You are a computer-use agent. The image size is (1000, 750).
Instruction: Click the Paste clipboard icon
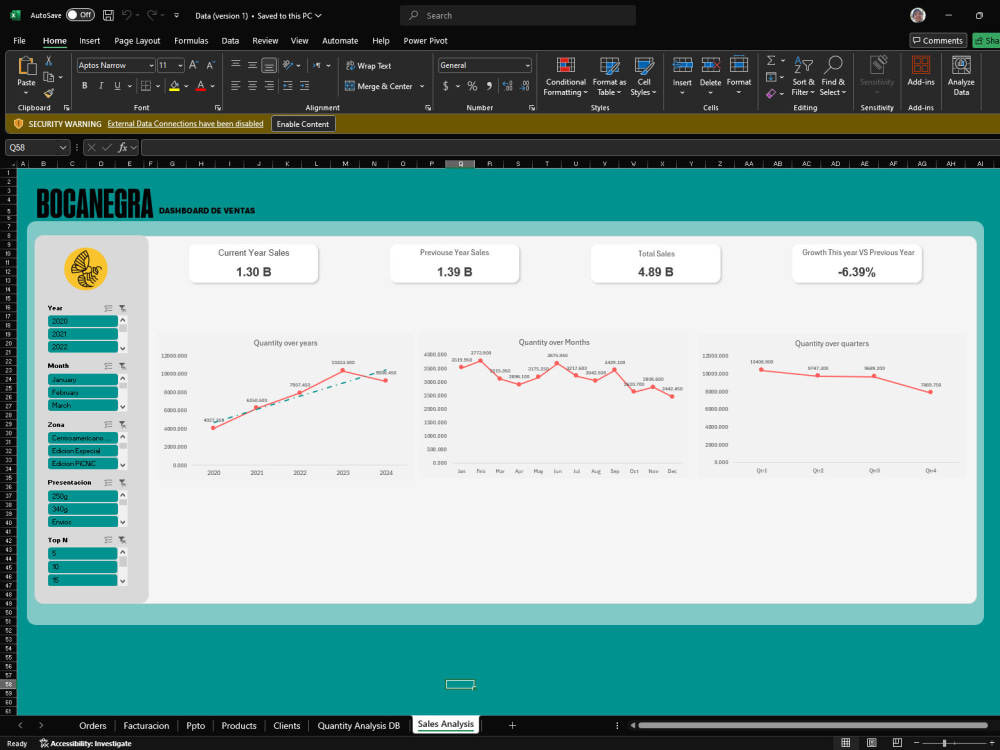click(x=27, y=65)
